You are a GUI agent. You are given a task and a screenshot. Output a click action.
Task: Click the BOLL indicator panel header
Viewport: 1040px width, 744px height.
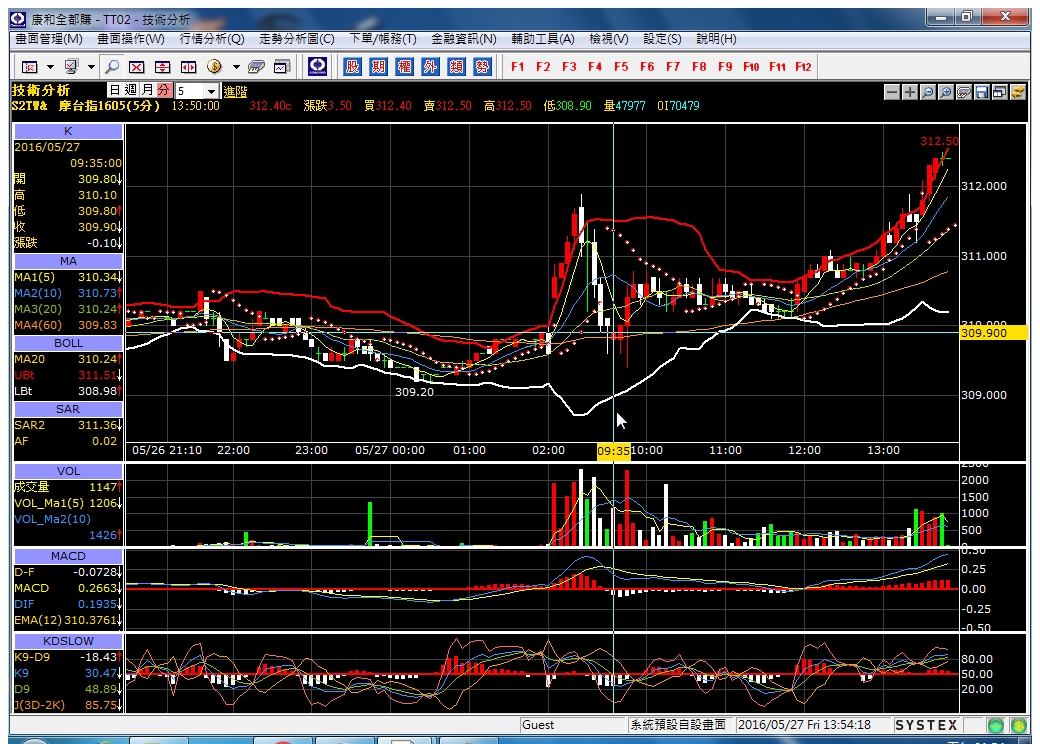68,343
